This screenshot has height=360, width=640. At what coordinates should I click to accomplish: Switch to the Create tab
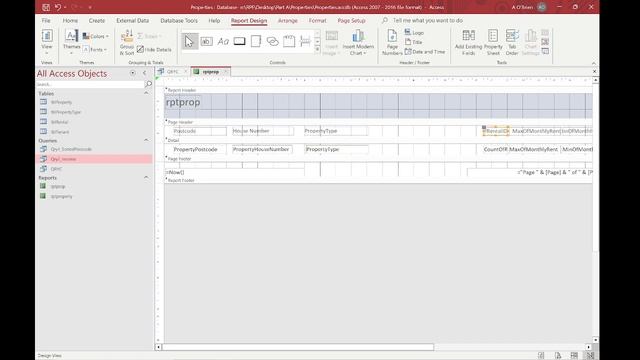[97, 20]
